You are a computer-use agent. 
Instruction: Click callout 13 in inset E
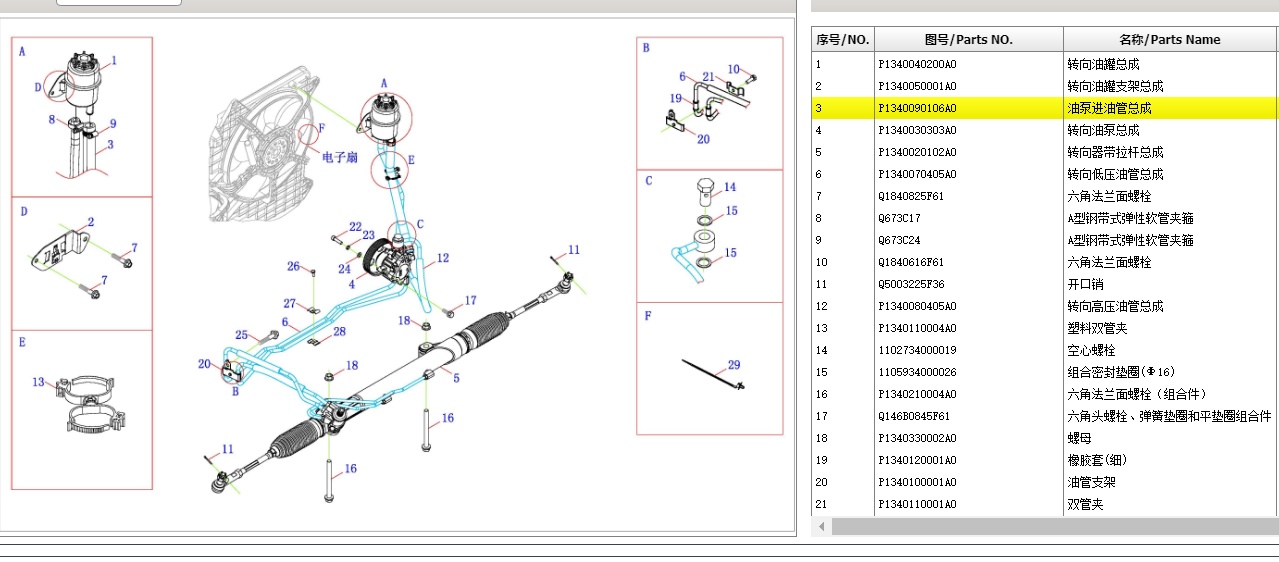(x=39, y=382)
